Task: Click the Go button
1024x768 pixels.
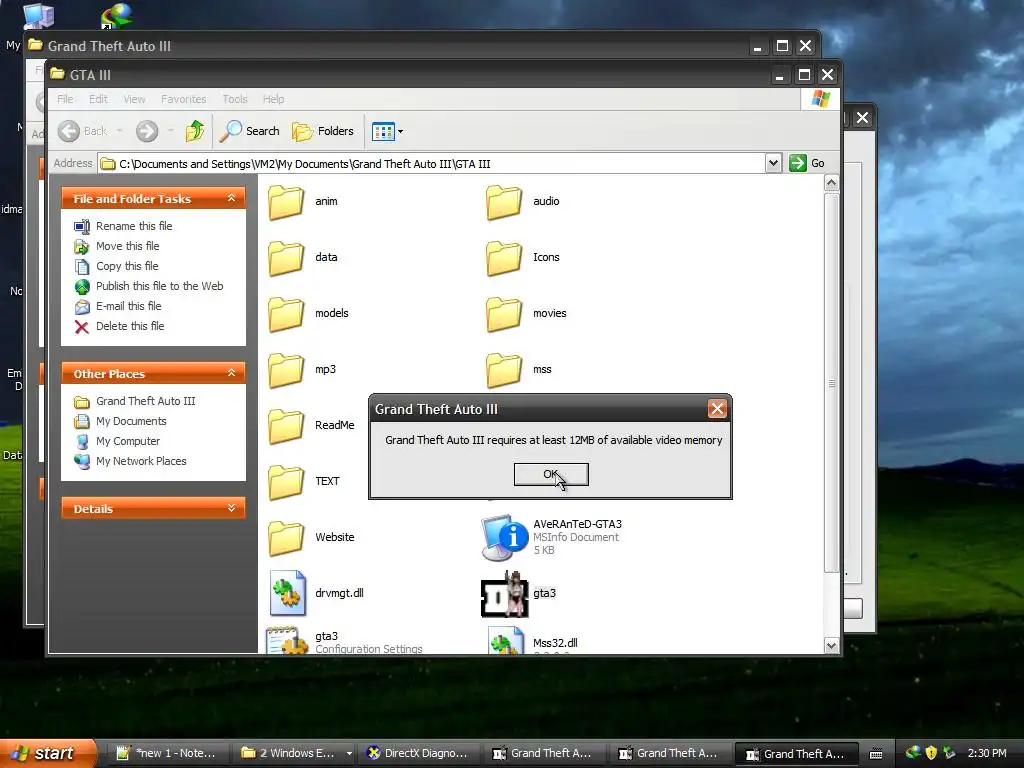Action: pos(807,163)
